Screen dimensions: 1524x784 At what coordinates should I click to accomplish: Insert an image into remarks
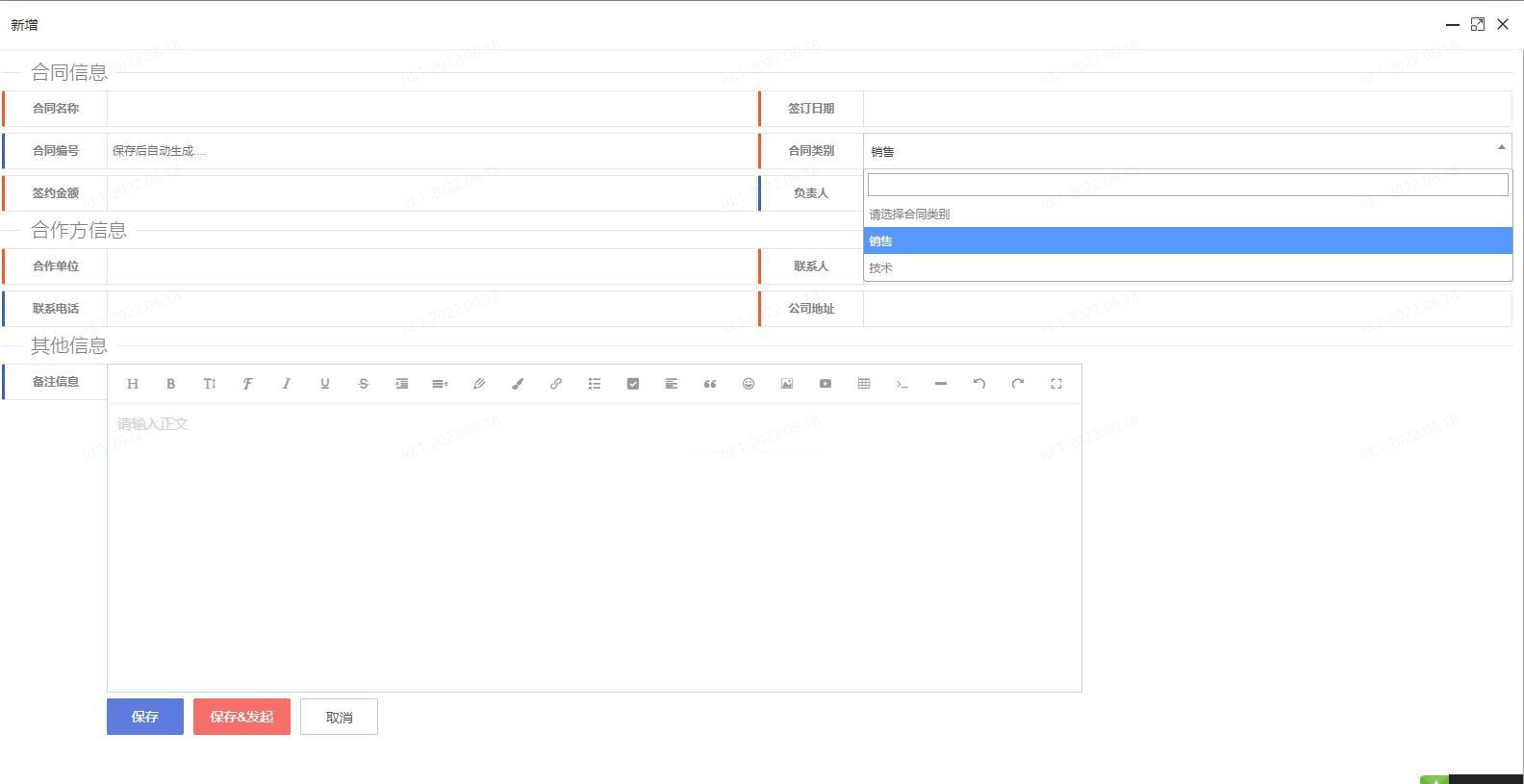pyautogui.click(x=787, y=384)
